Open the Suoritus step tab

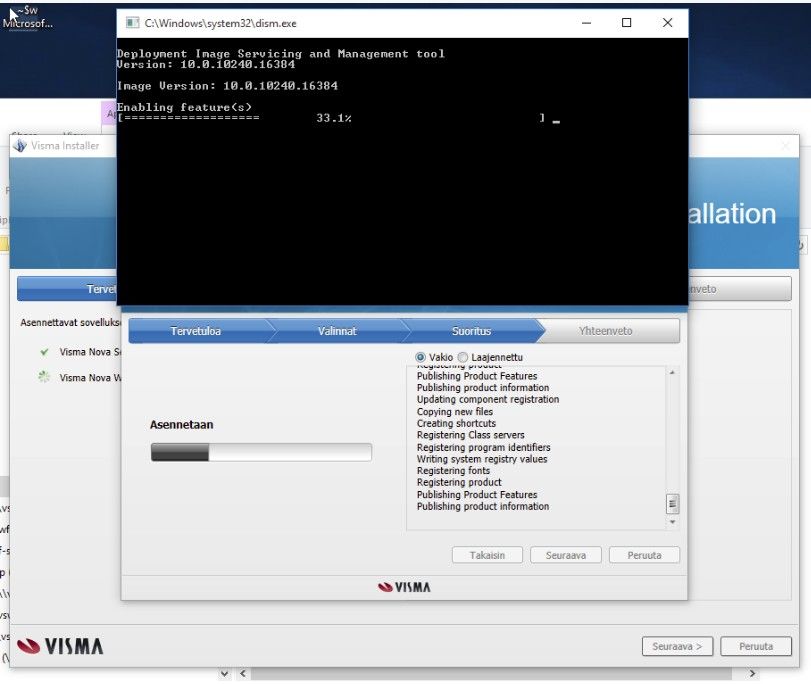[x=471, y=331]
